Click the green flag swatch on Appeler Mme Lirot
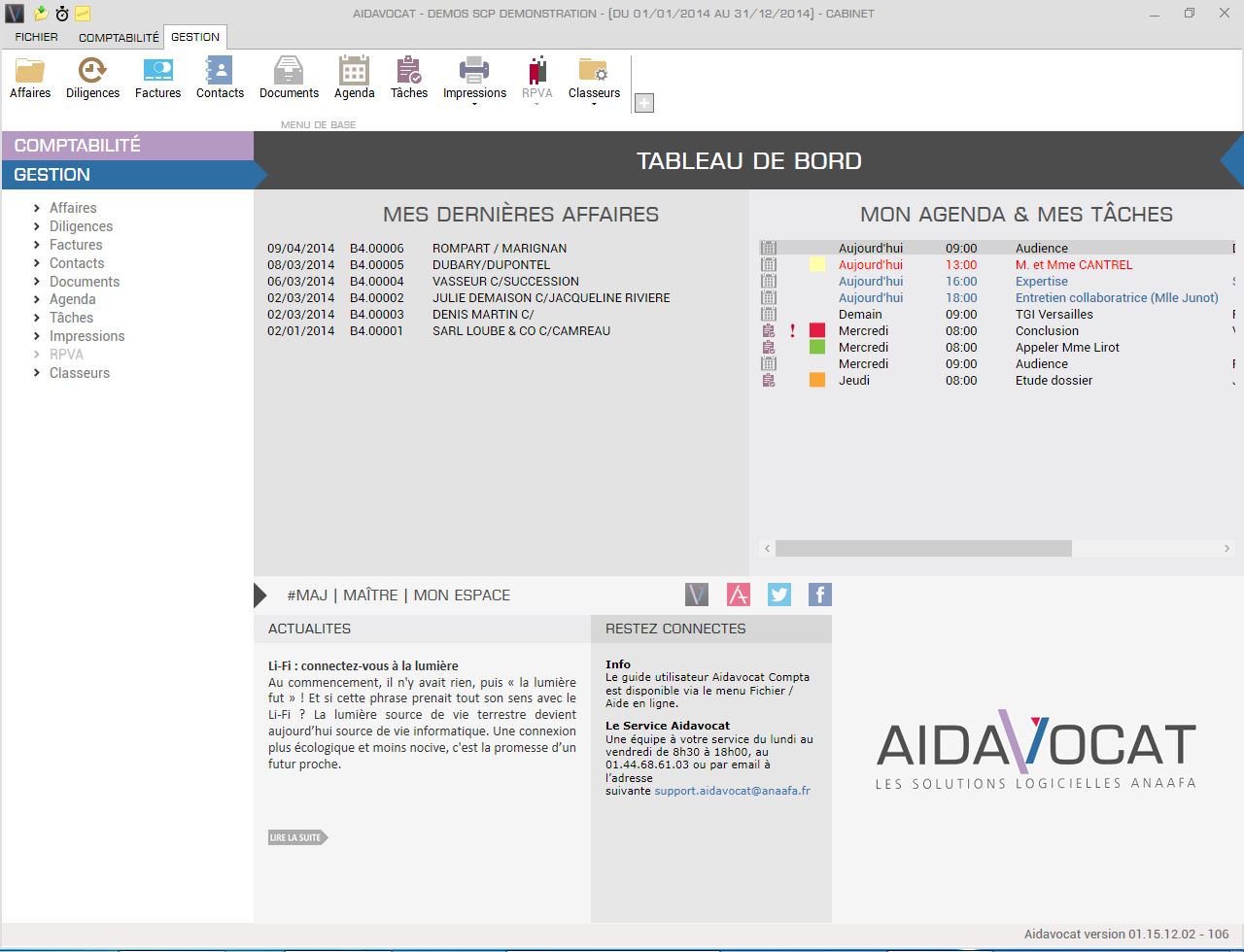 817,347
